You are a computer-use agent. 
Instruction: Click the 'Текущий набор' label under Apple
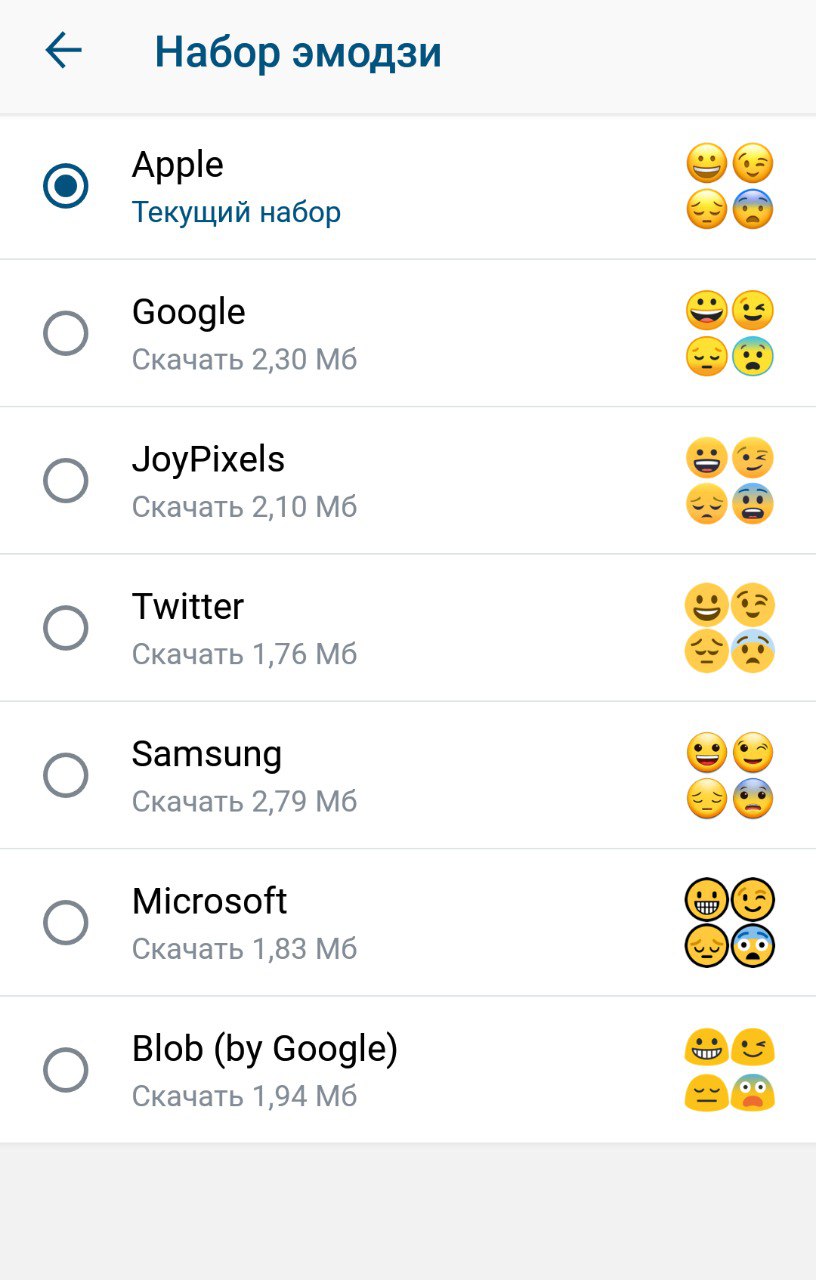pos(236,212)
